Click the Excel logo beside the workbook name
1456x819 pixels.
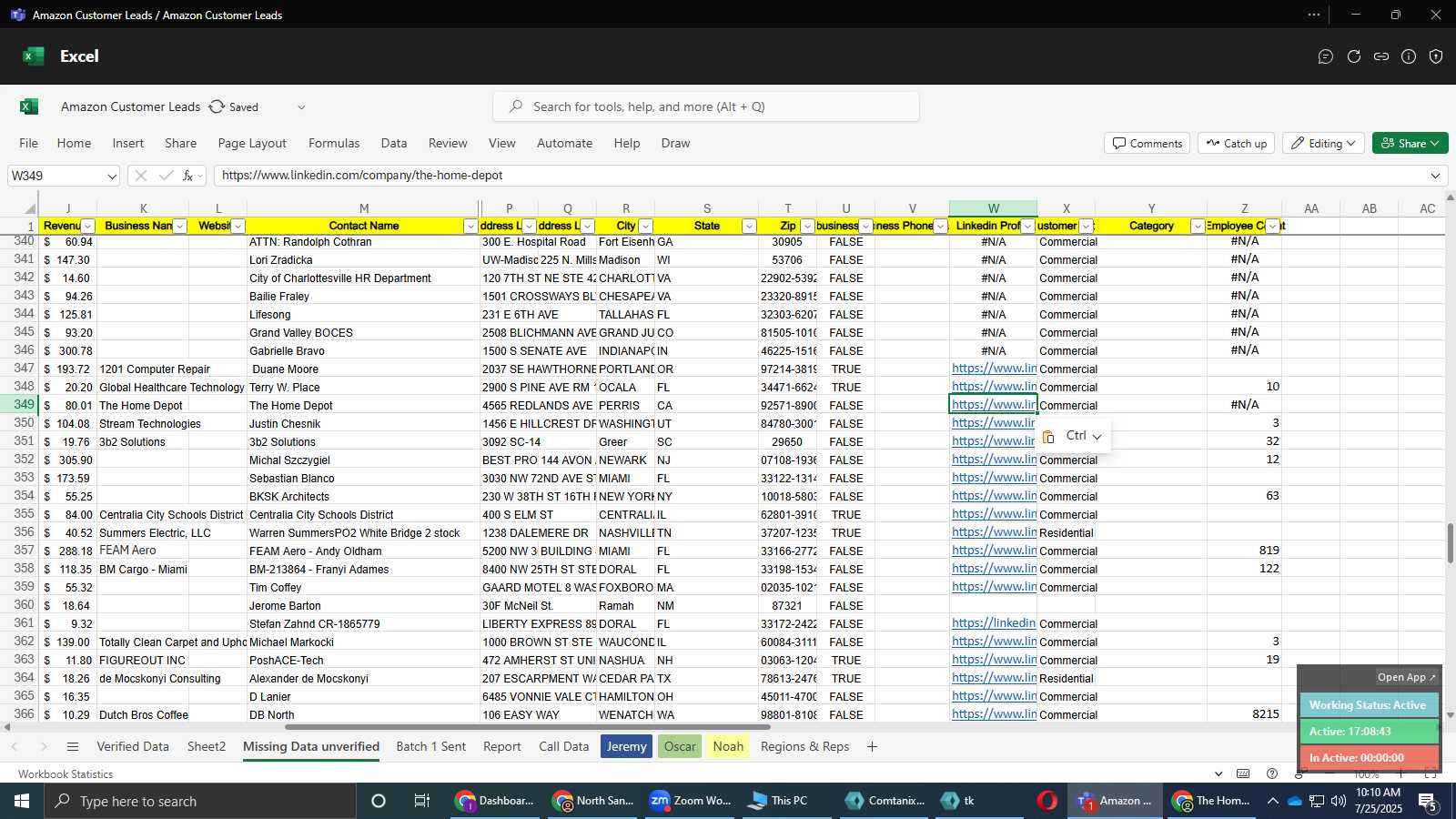[x=29, y=106]
